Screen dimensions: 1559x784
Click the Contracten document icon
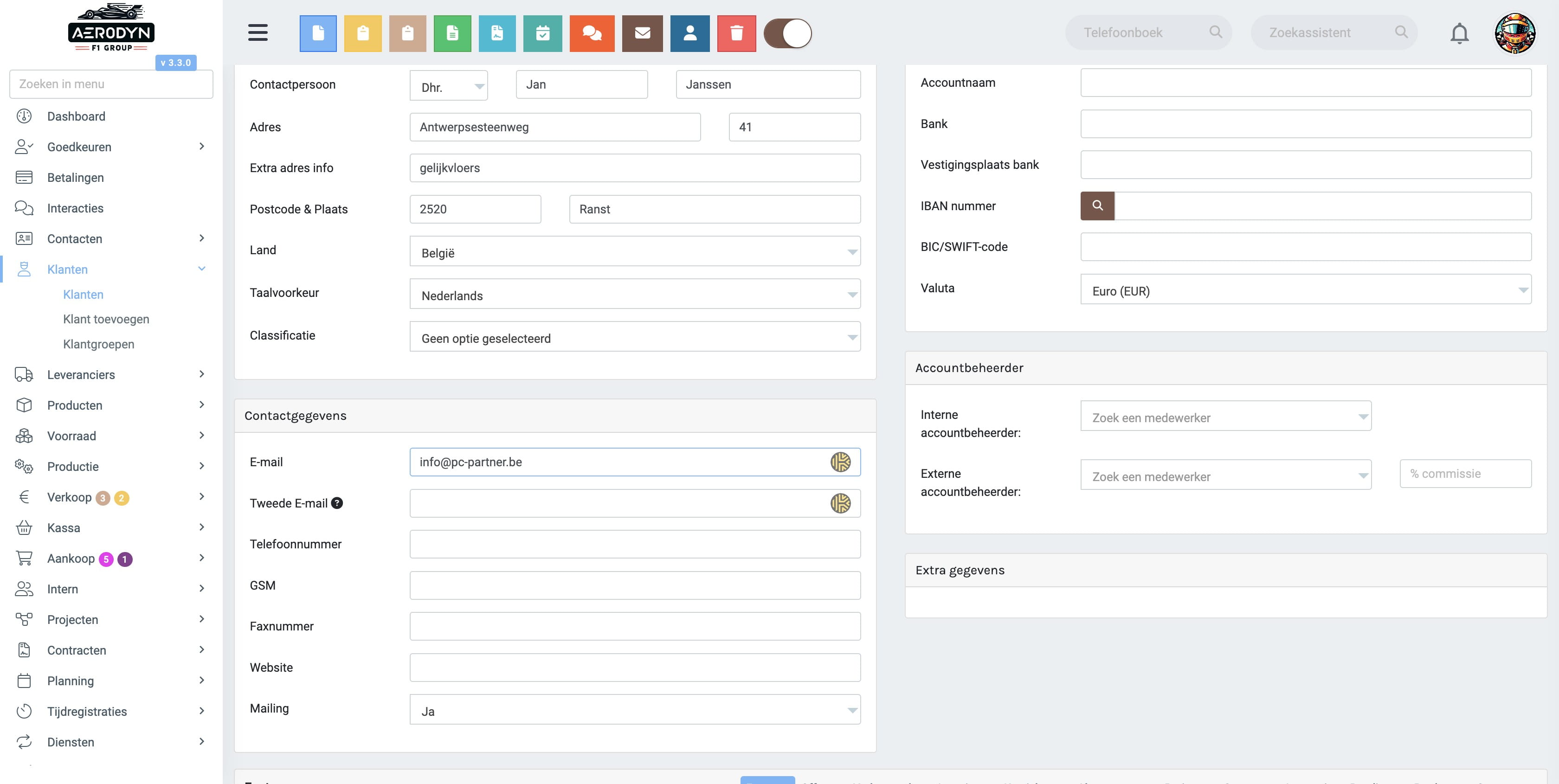point(24,650)
